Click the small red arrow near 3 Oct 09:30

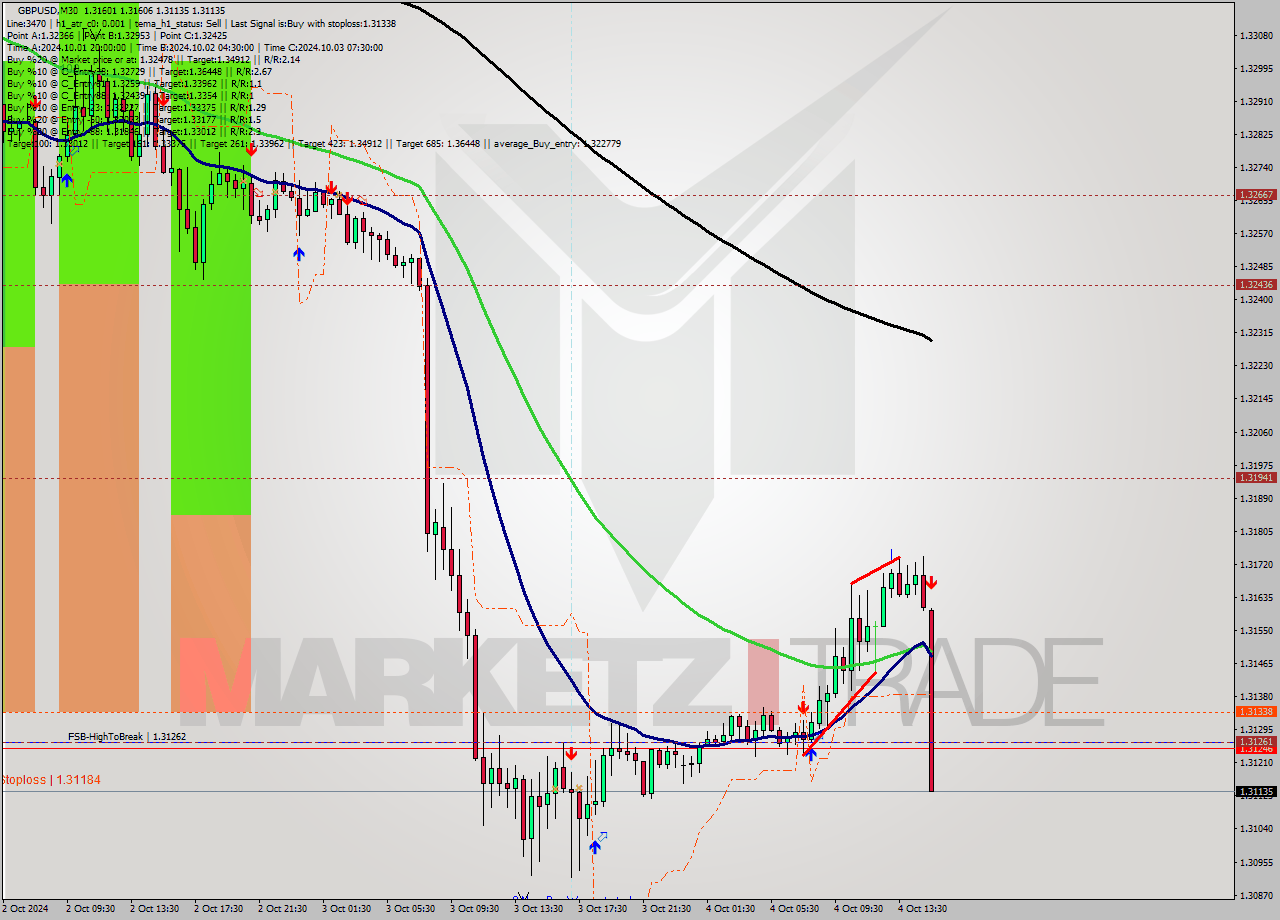571,753
